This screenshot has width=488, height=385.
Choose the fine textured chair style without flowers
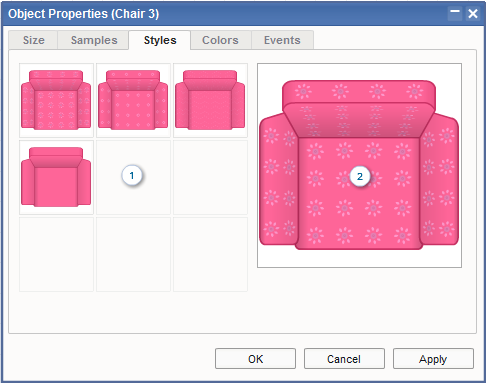click(210, 100)
